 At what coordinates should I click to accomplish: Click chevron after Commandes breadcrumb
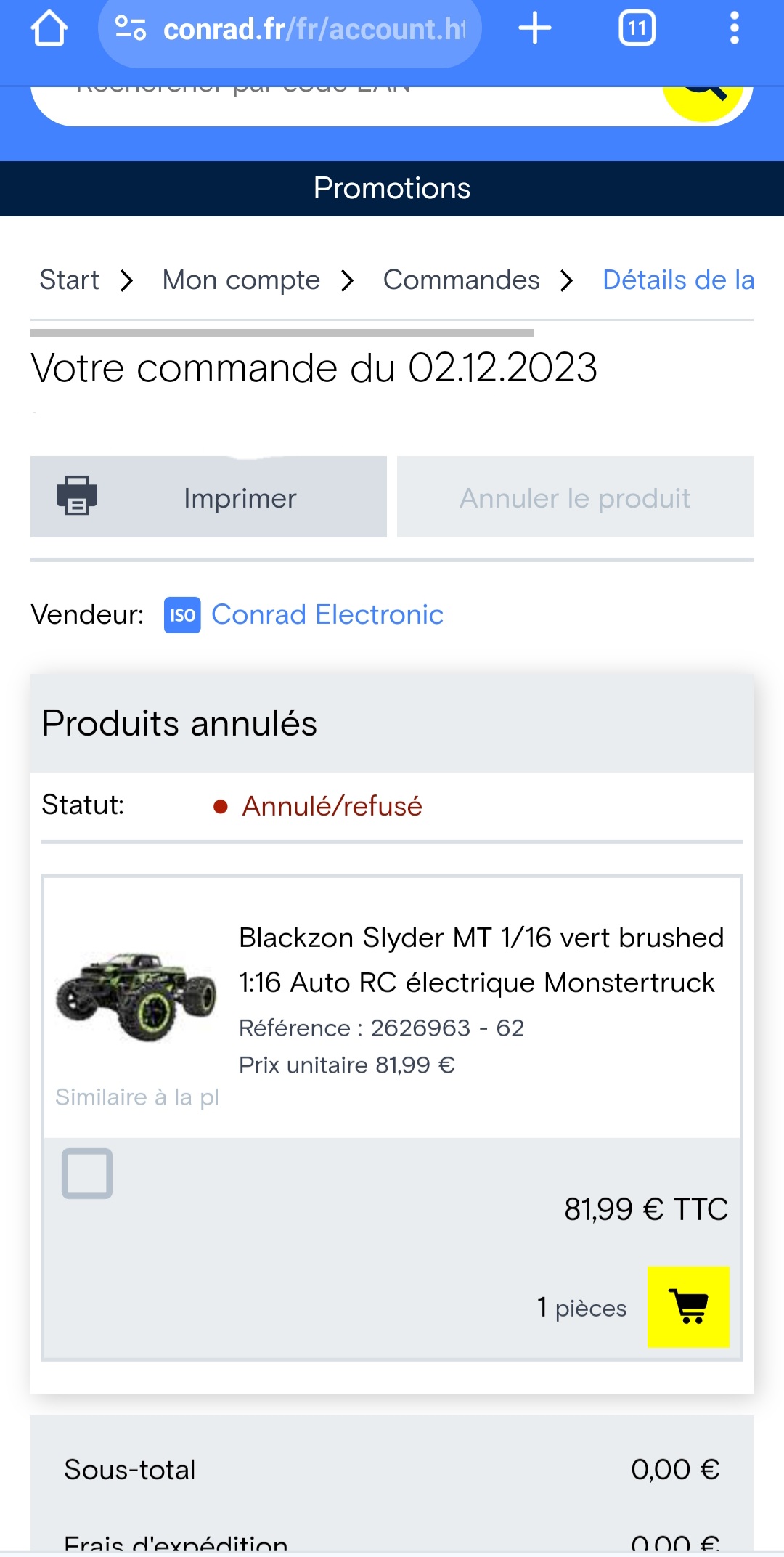(x=567, y=280)
